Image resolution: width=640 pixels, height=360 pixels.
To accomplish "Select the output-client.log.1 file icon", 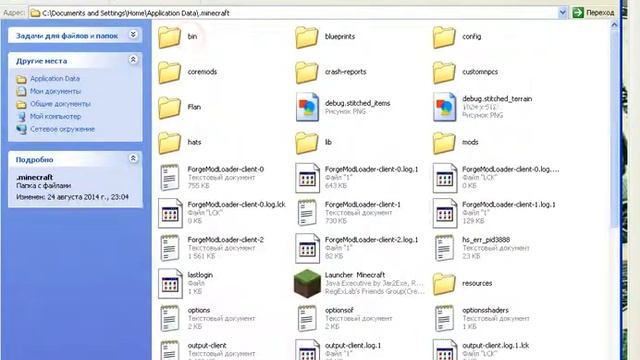I will [x=307, y=350].
